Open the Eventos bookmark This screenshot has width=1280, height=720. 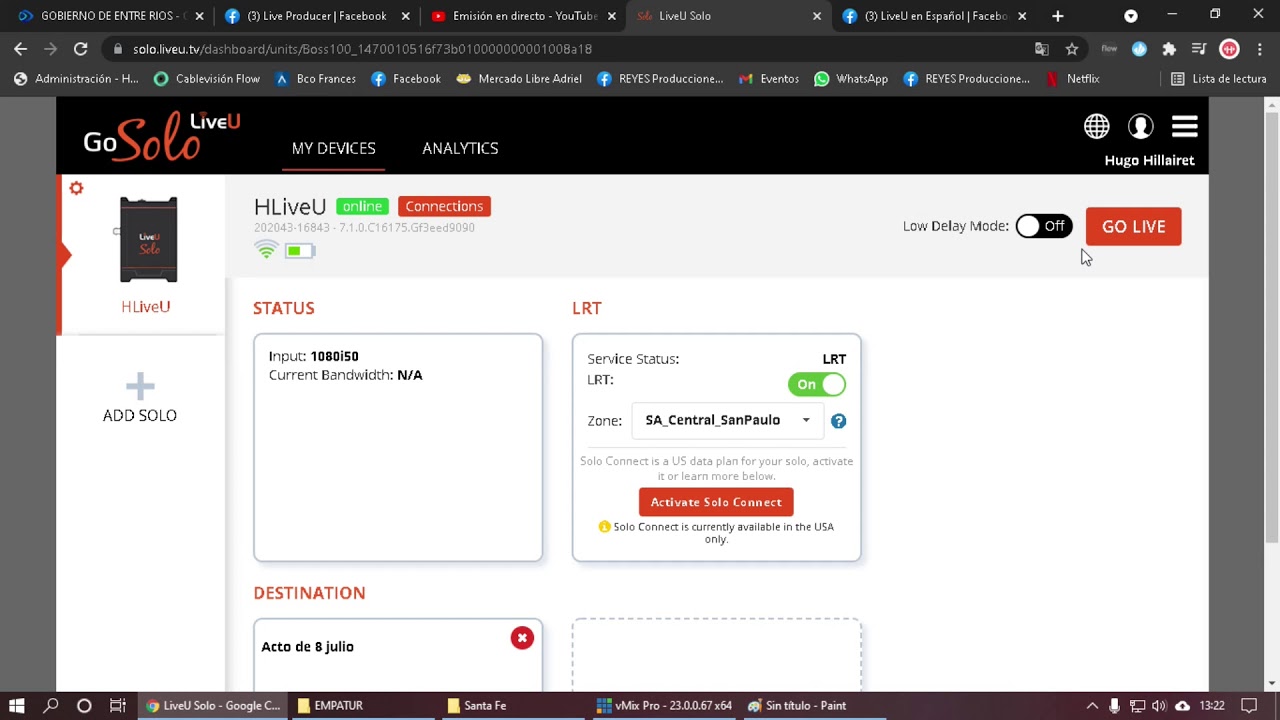[768, 78]
